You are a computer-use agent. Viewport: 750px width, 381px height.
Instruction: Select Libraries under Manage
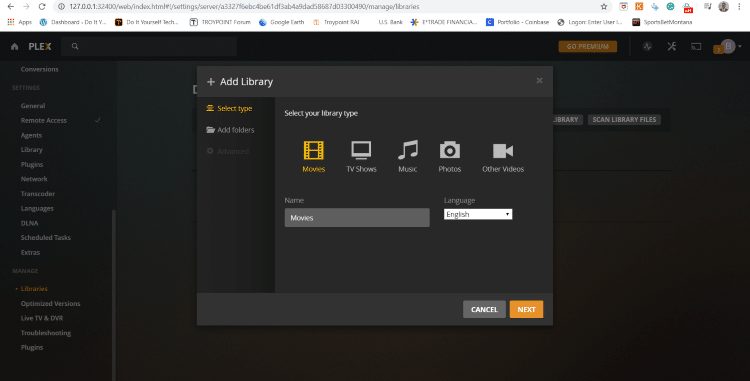tap(34, 289)
